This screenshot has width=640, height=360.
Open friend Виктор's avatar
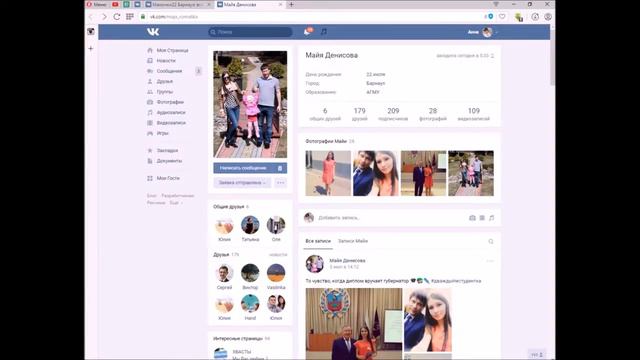click(250, 273)
